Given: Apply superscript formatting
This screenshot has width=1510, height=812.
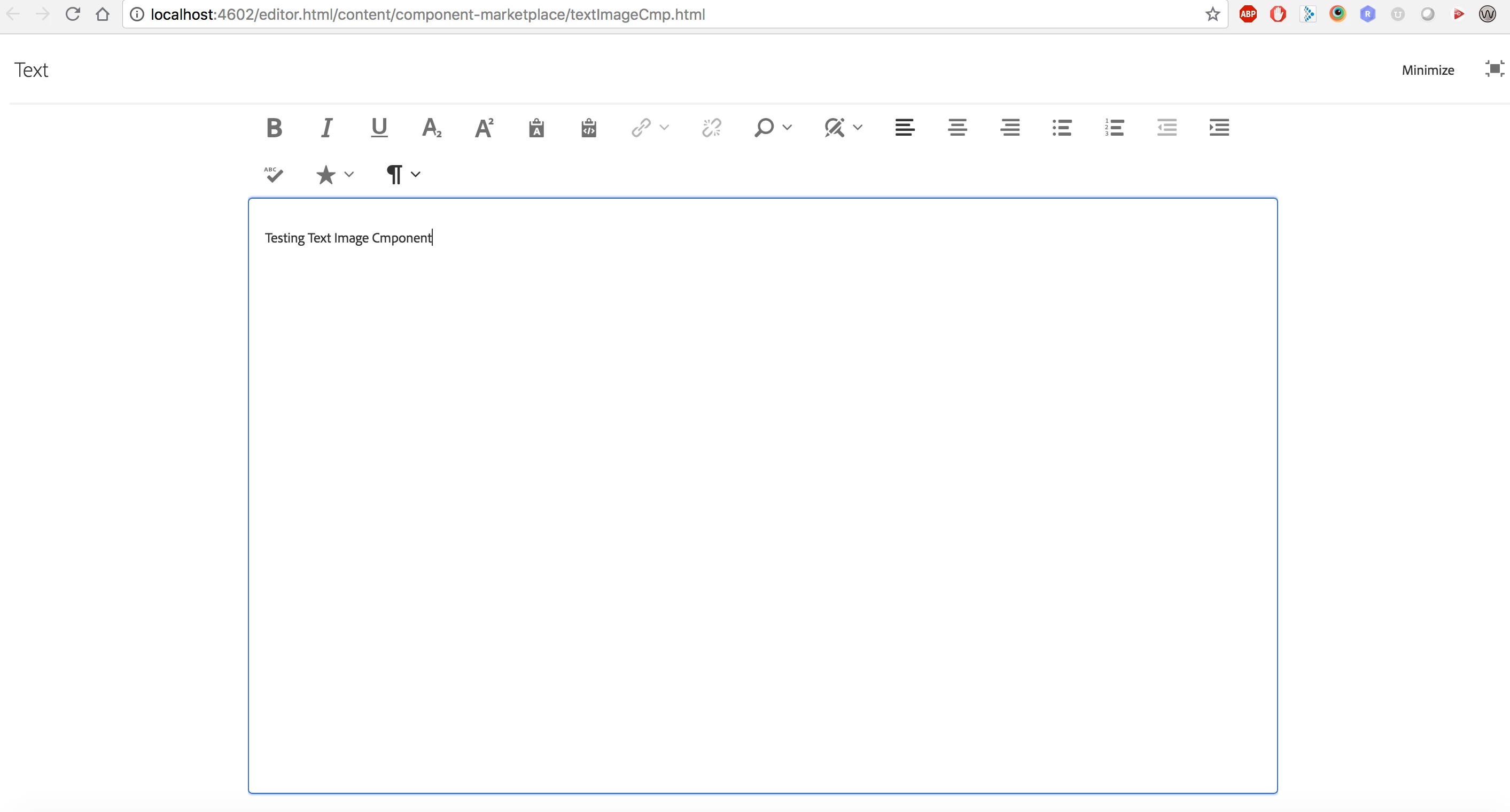Looking at the screenshot, I should [484, 128].
